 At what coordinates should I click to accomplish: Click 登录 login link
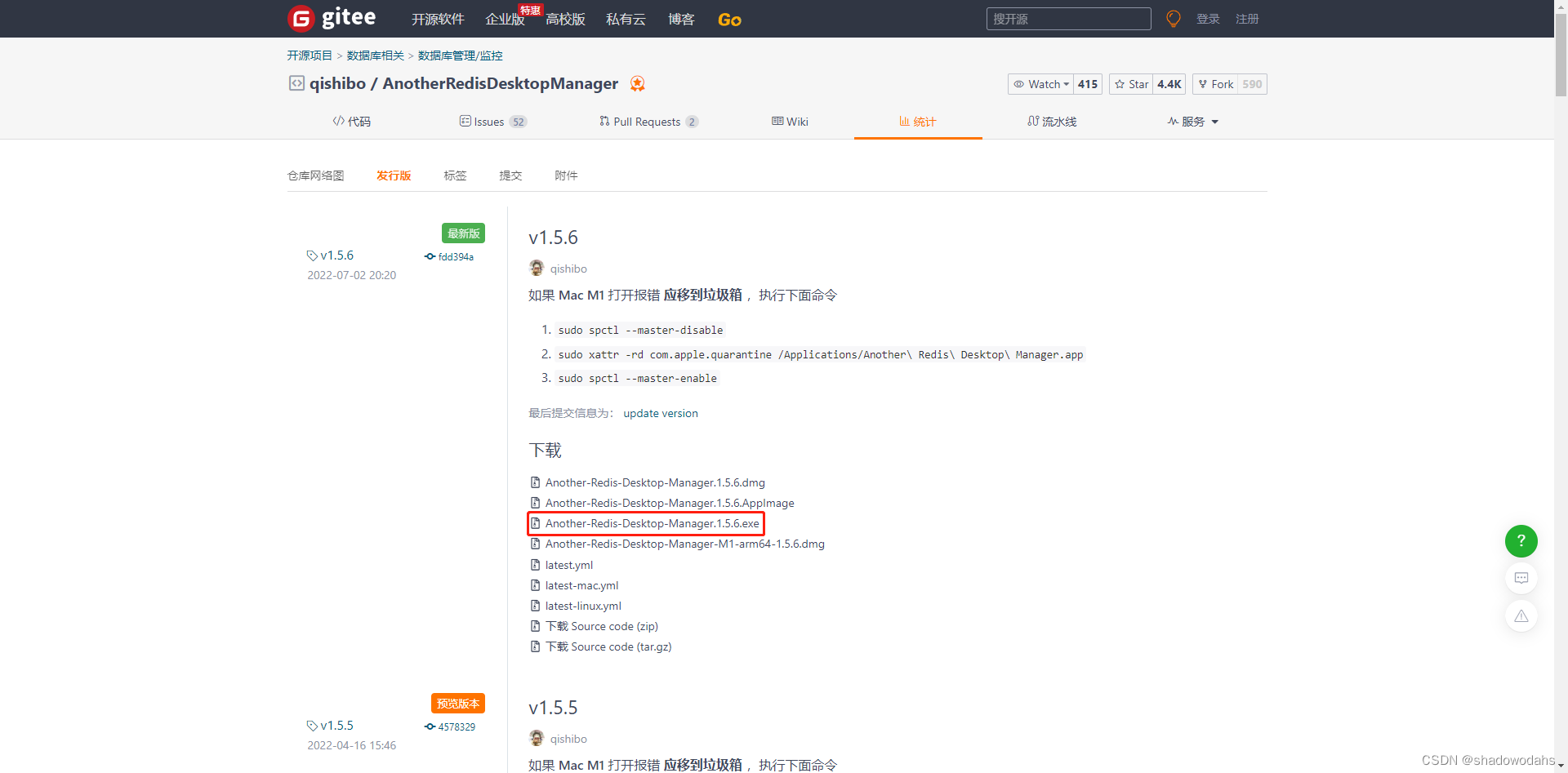tap(1208, 19)
